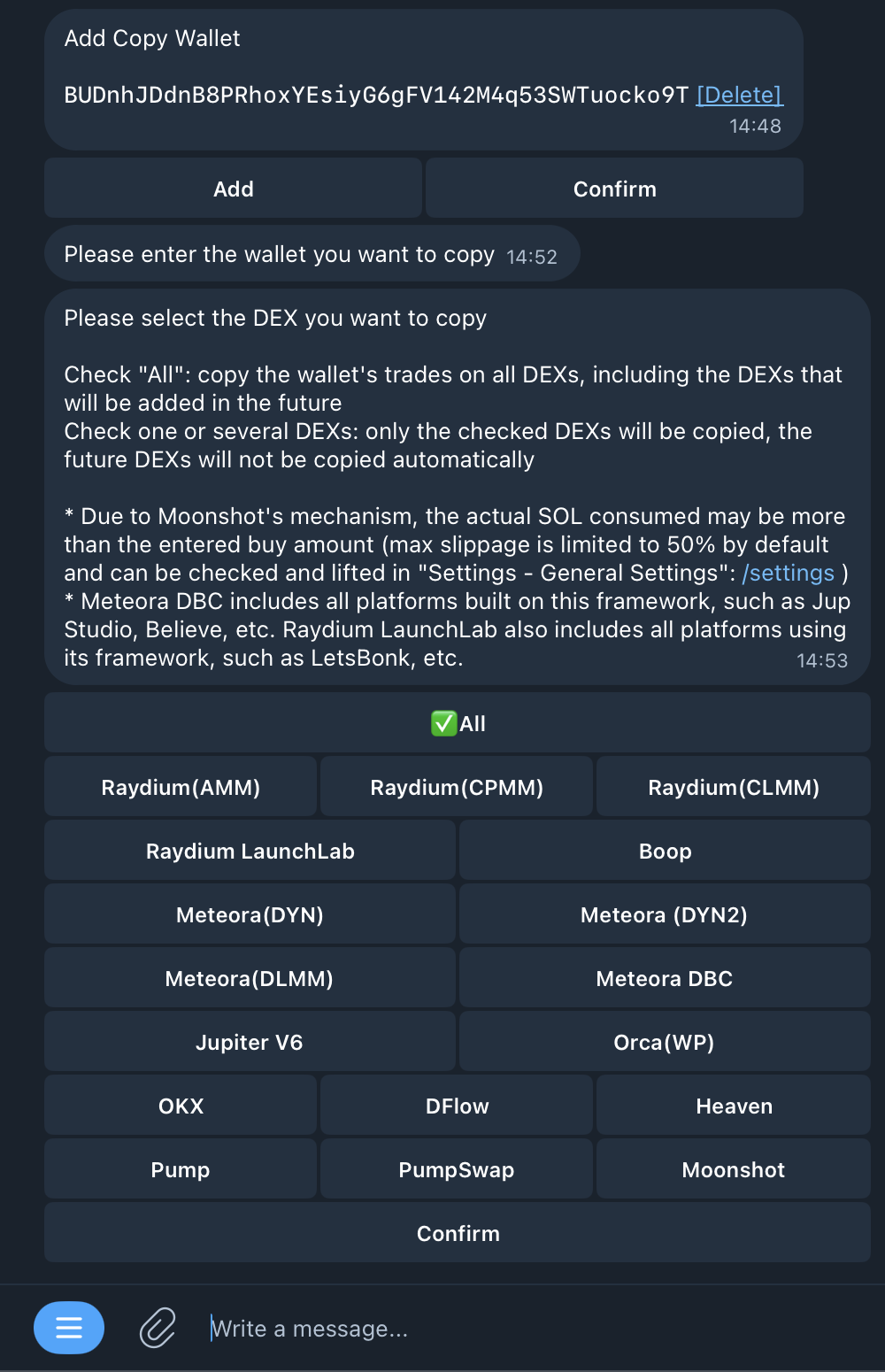Viewport: 885px width, 1372px height.
Task: Confirm the DEX selection
Action: pyautogui.click(x=458, y=1233)
